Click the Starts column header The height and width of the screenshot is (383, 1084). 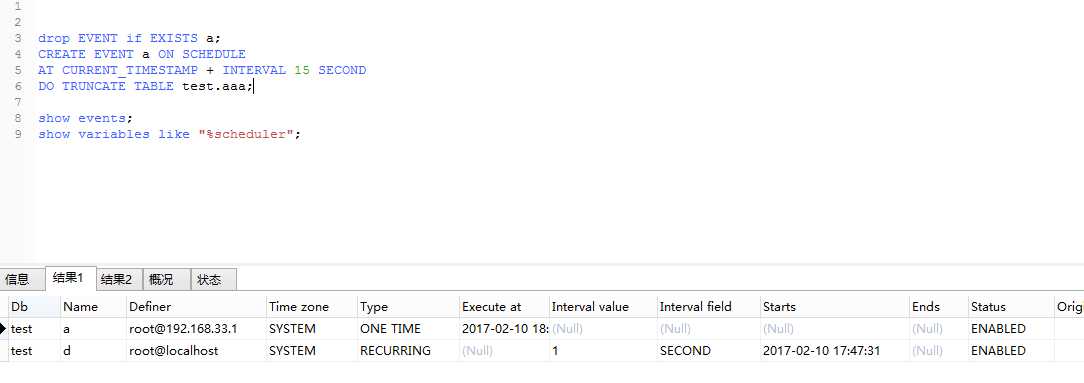tap(834, 306)
